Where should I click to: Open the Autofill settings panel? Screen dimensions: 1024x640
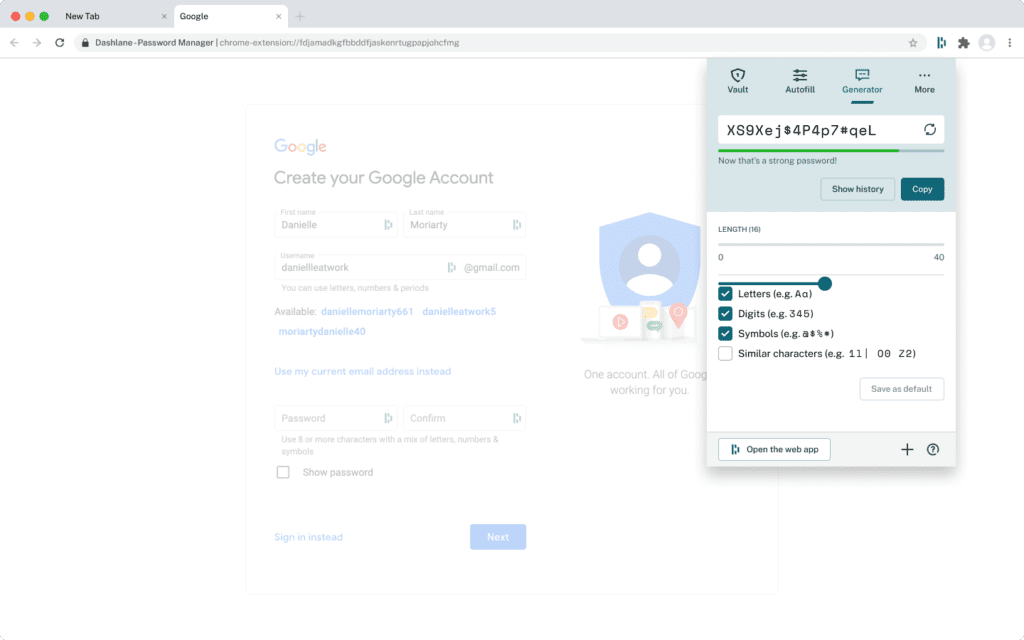[x=799, y=82]
